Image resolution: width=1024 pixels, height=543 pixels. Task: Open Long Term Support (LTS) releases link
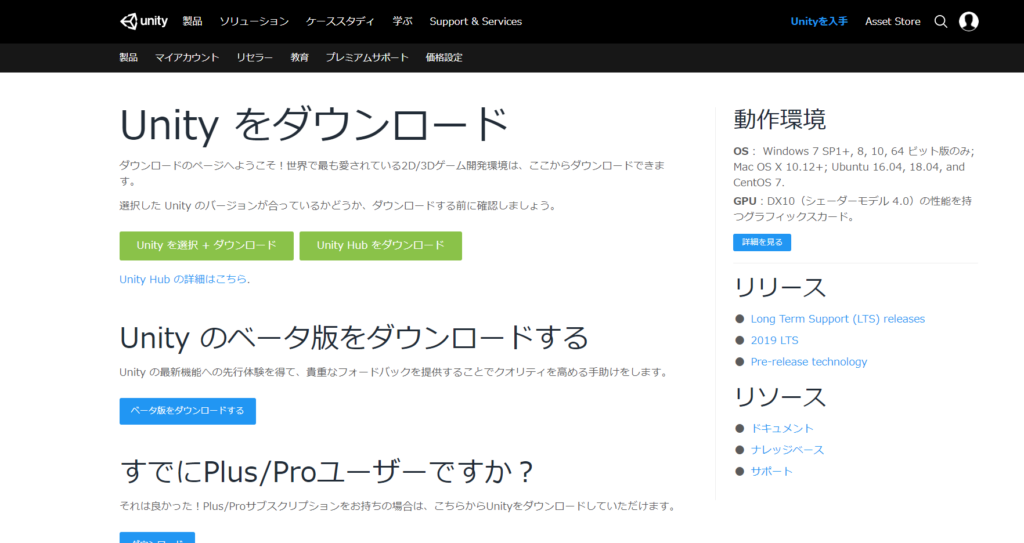(x=838, y=319)
